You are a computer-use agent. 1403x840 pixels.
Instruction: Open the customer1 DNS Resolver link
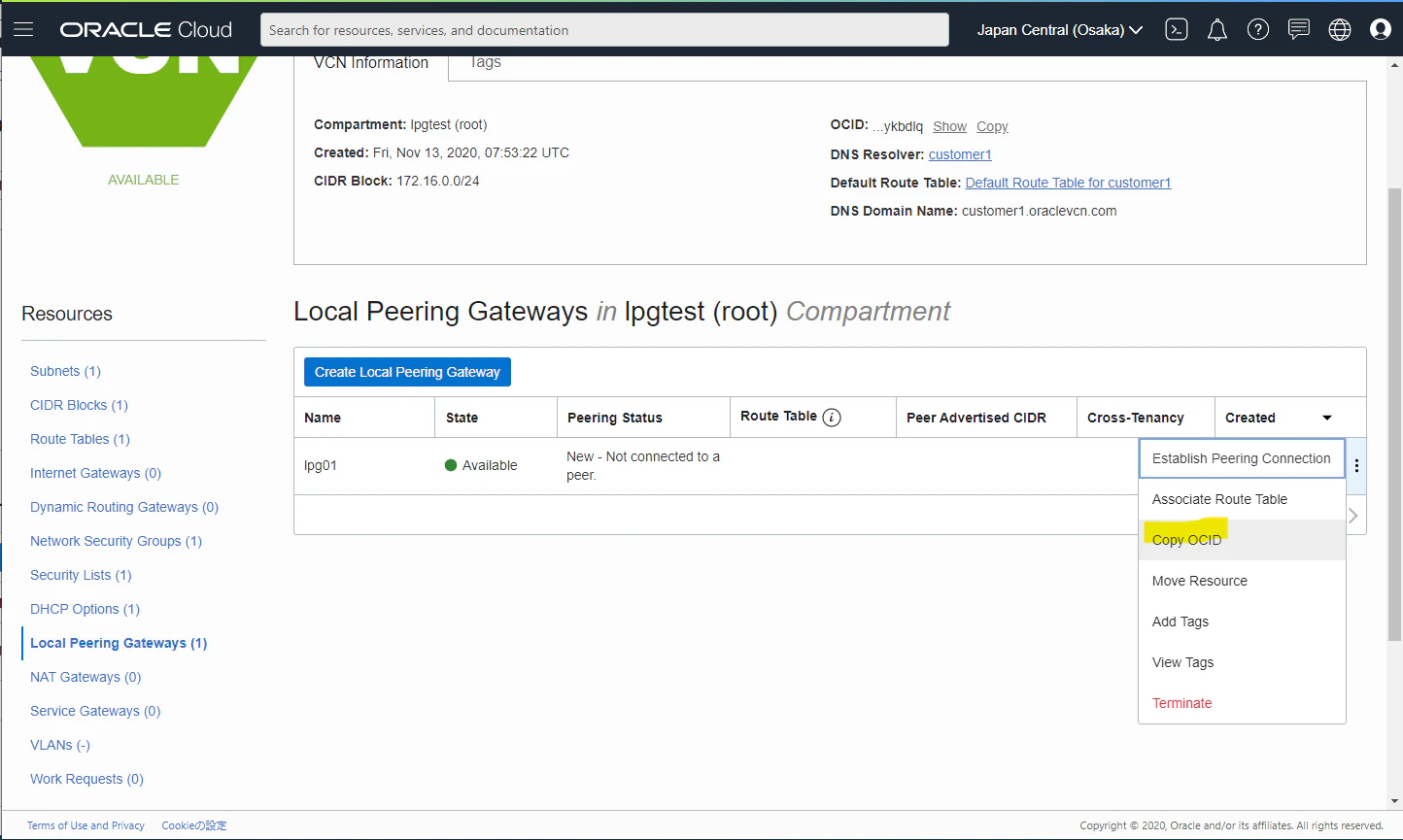click(960, 154)
